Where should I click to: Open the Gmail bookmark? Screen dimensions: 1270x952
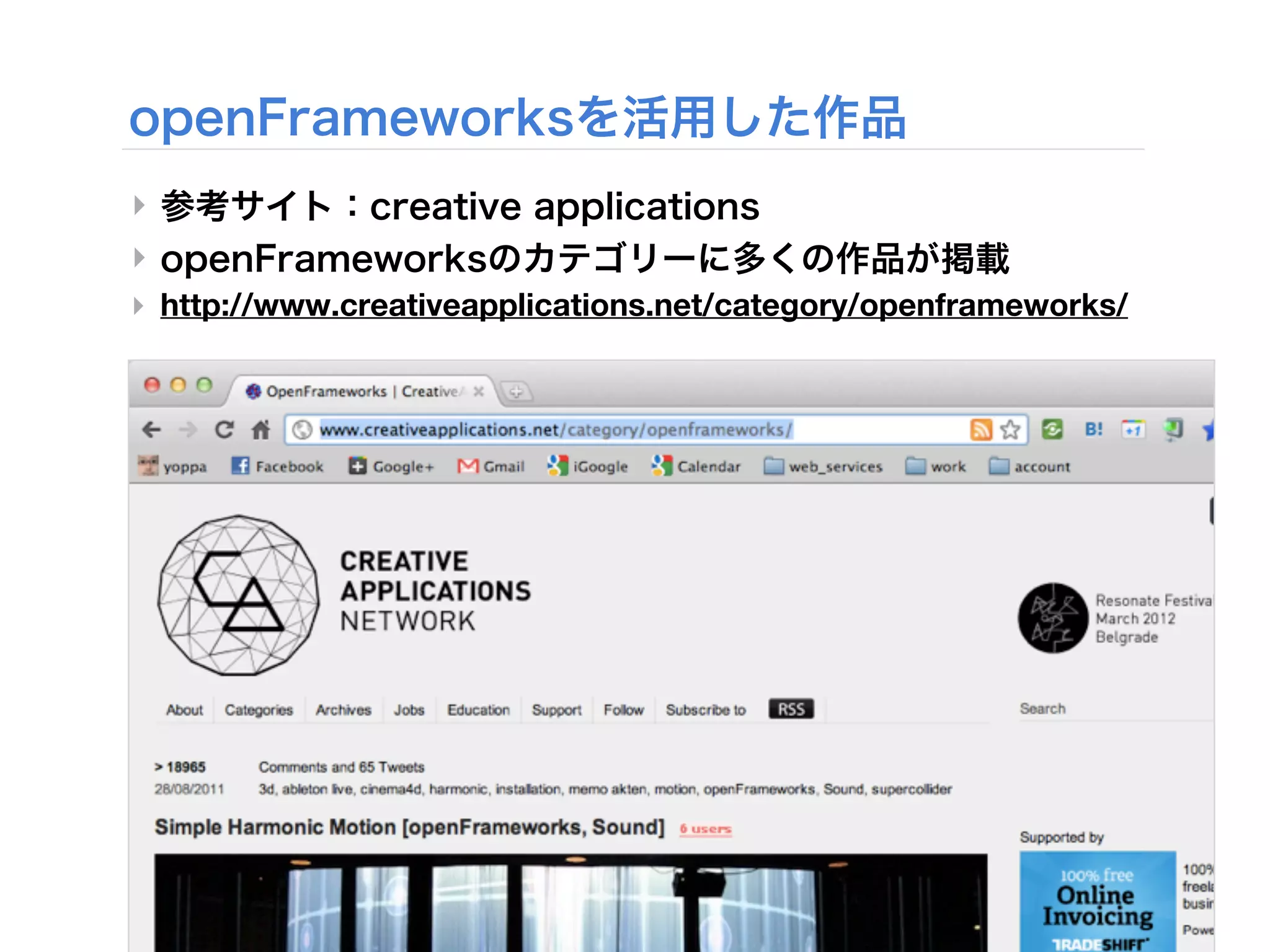pyautogui.click(x=491, y=466)
